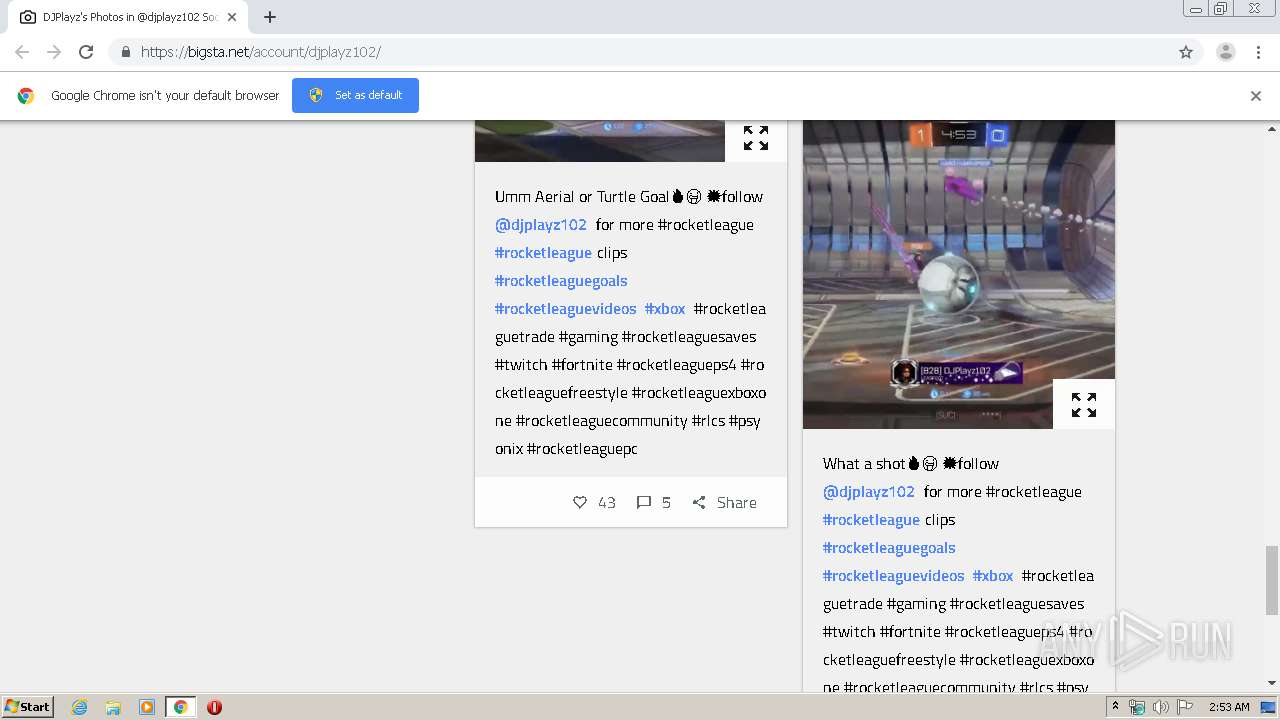Expand the What a shot post image fullscreen
Screen dimensions: 1280x720
click(x=1084, y=405)
